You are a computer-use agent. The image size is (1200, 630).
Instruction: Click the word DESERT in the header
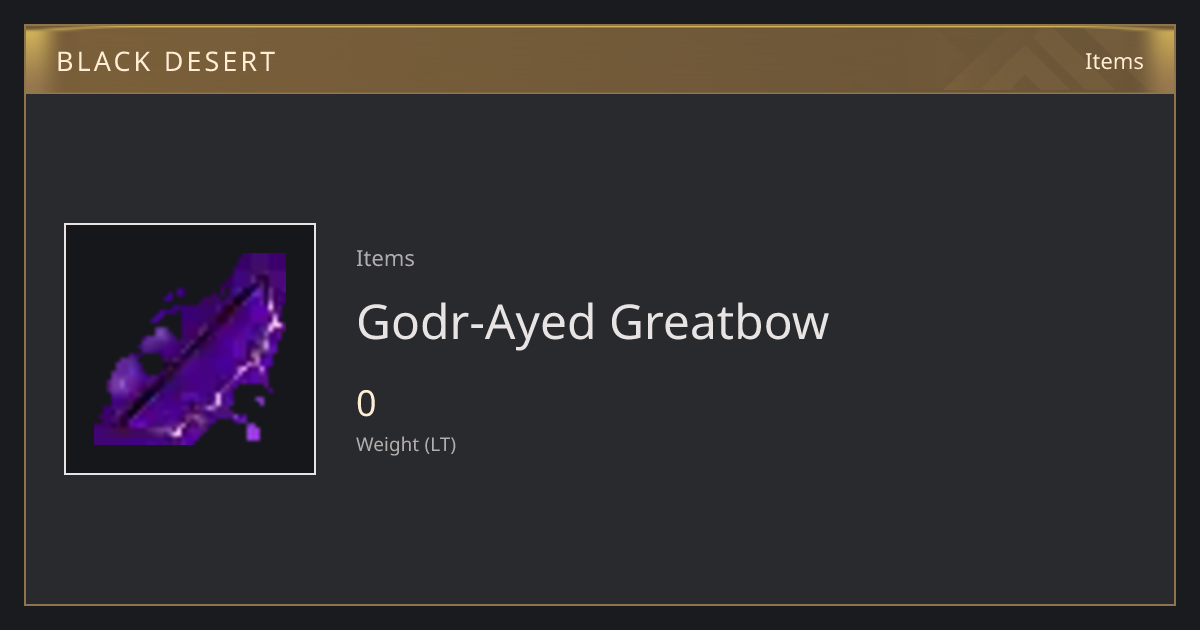pos(220,62)
